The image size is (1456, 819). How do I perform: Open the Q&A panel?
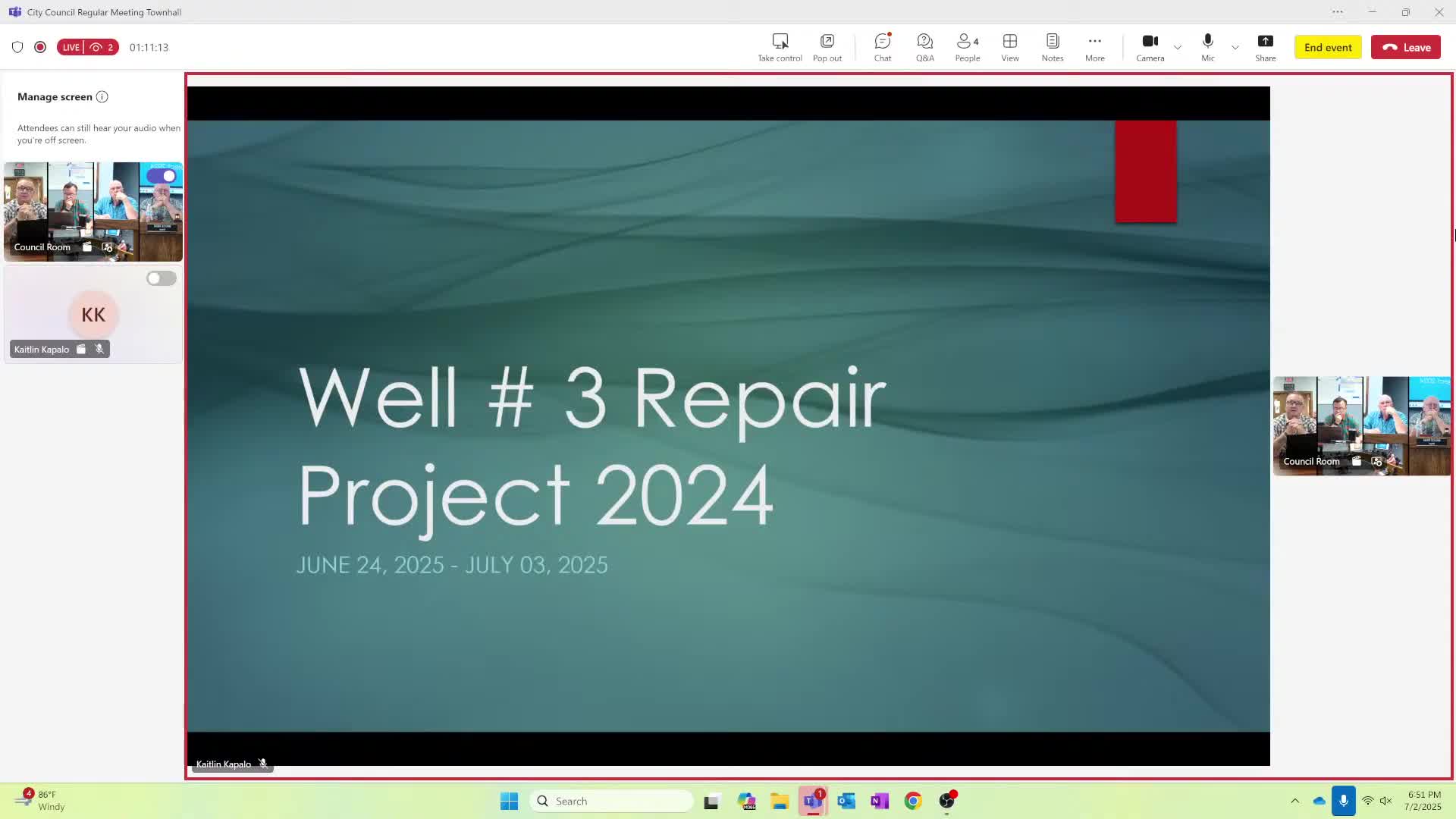point(924,47)
